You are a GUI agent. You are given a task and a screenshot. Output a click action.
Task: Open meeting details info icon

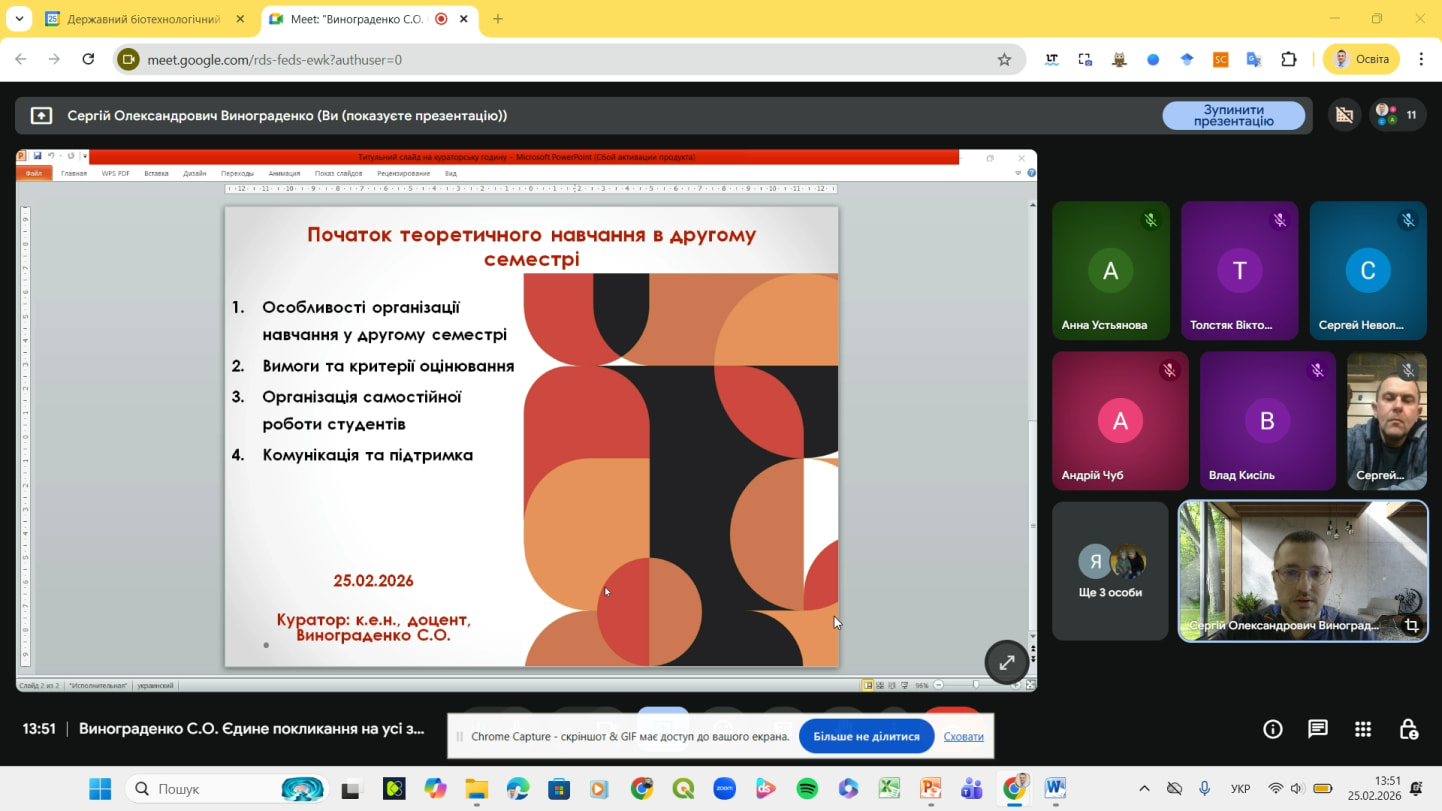coord(1272,729)
